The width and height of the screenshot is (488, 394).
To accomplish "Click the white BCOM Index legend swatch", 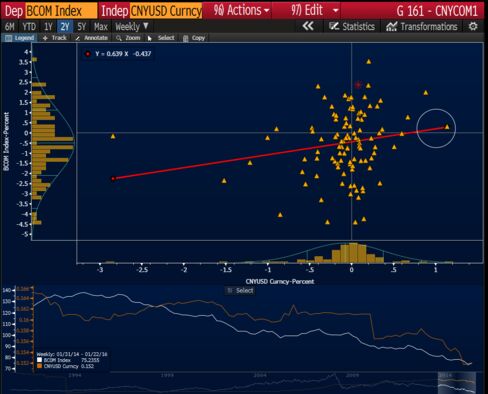I will (39, 360).
